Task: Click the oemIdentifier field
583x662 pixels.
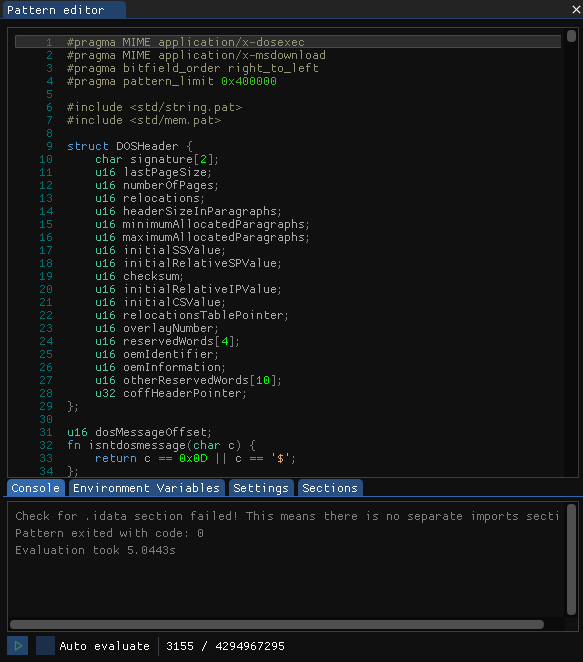Action: (x=157, y=354)
